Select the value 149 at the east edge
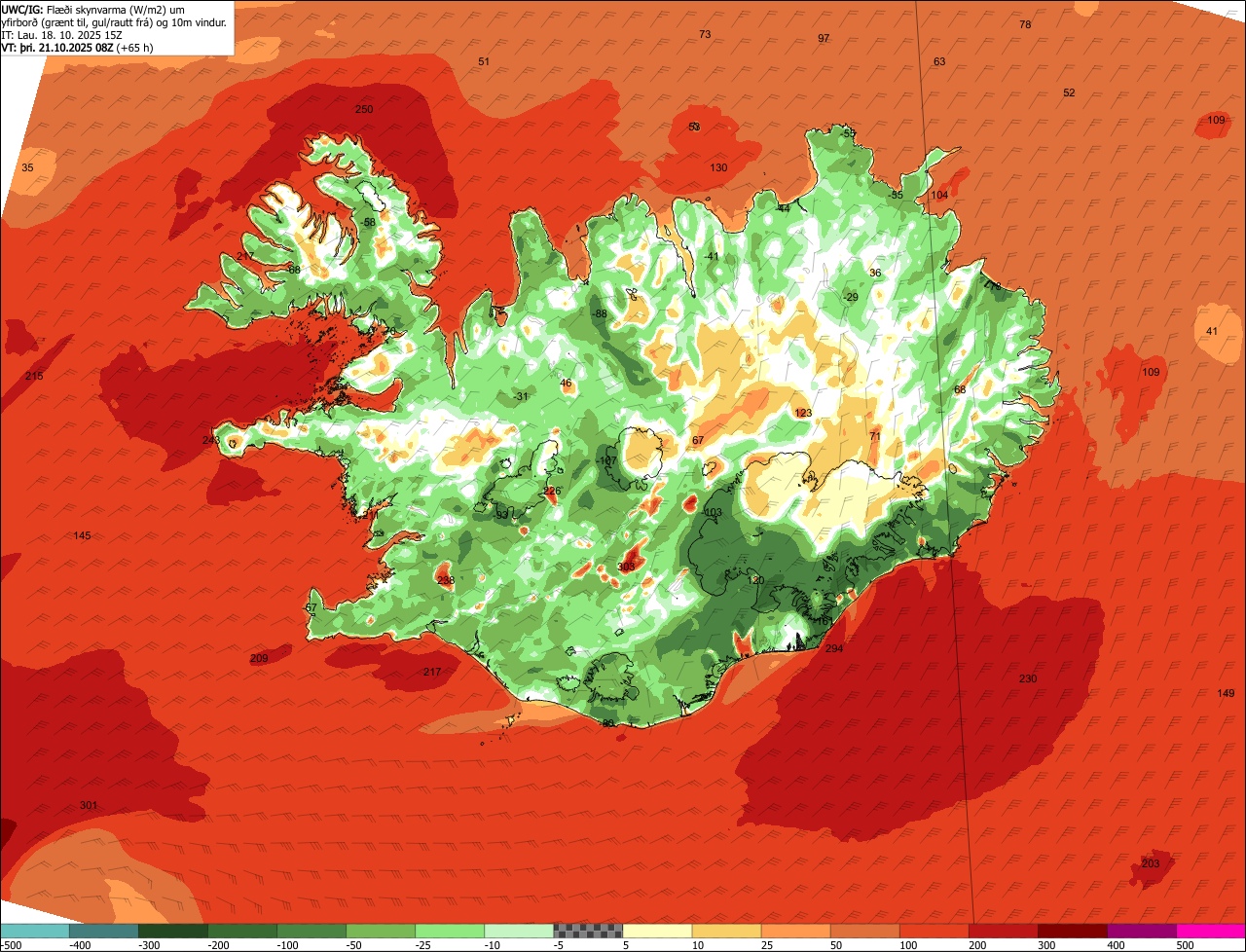Screen dimensions: 1246x952 [1226, 692]
